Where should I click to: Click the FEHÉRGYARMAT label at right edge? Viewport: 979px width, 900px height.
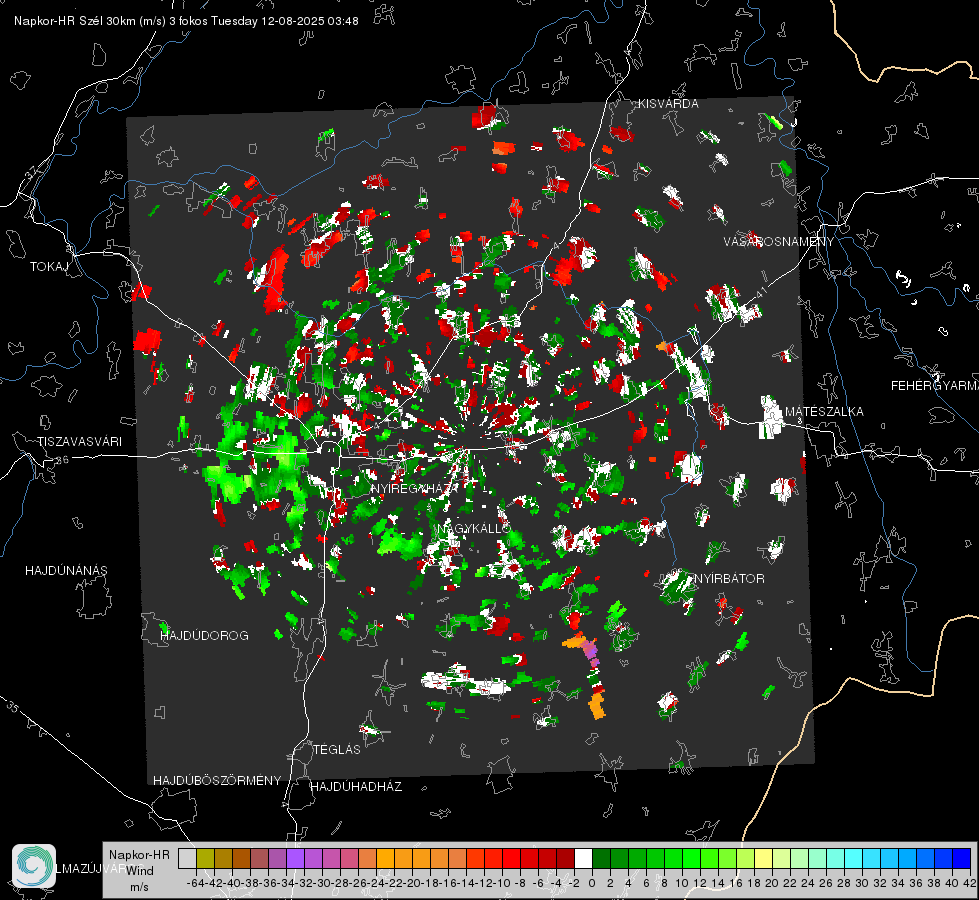coord(935,386)
